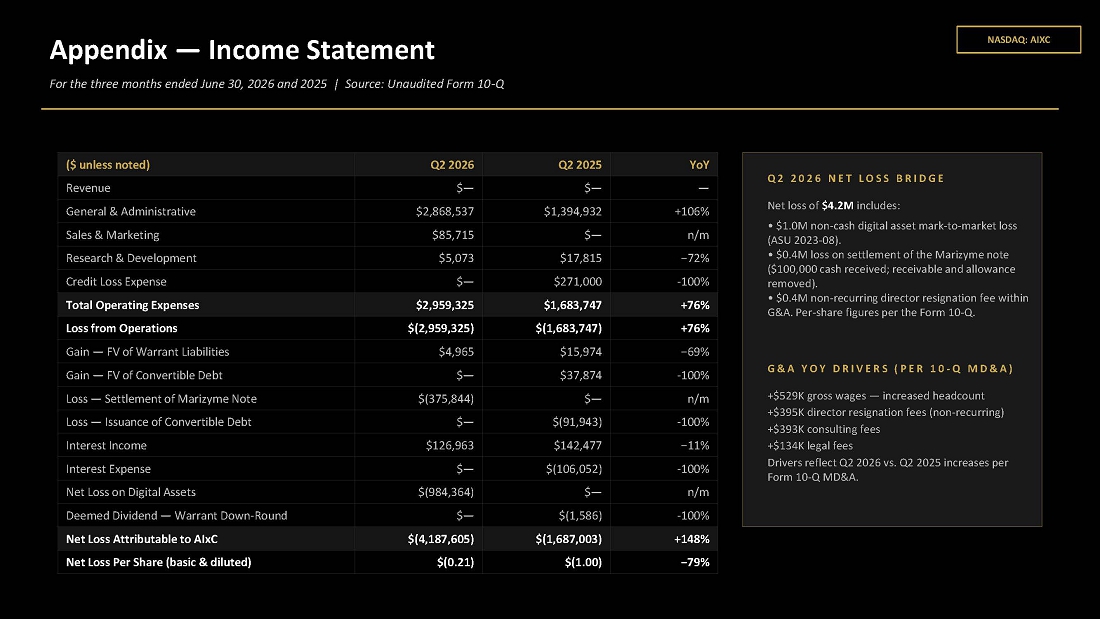Click the YoY column header
The height and width of the screenshot is (619, 1100).
coord(699,165)
